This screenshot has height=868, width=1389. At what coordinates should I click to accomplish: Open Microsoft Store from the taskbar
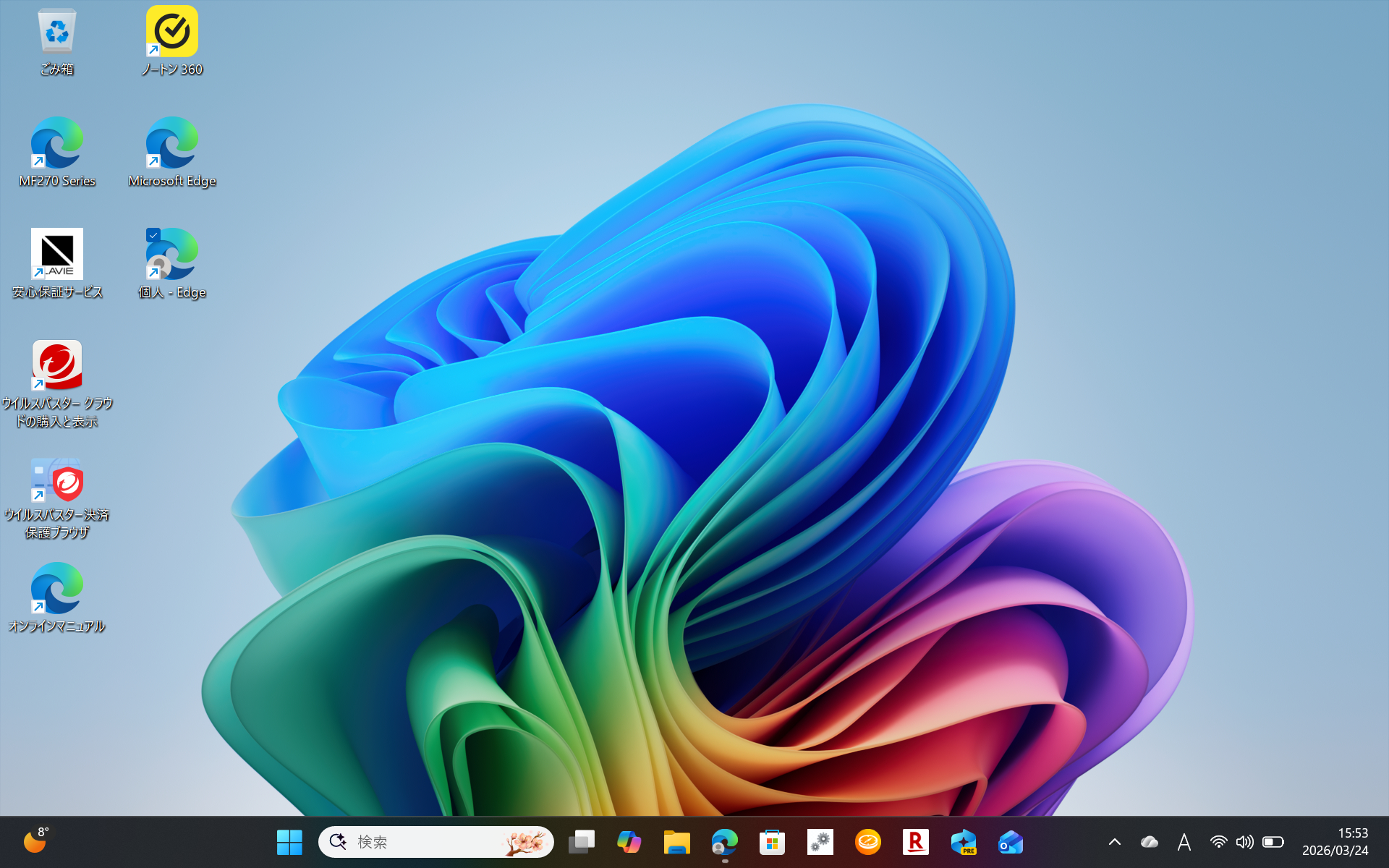pyautogui.click(x=773, y=842)
